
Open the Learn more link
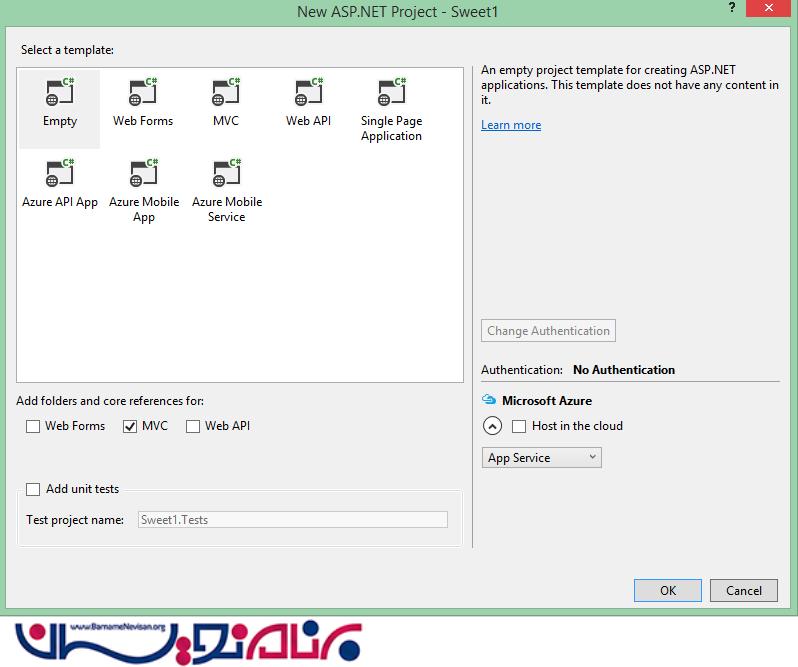tap(511, 125)
